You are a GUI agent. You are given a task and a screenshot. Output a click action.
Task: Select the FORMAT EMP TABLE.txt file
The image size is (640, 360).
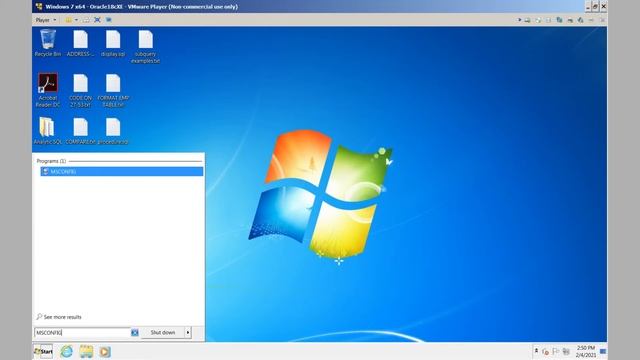coord(113,90)
